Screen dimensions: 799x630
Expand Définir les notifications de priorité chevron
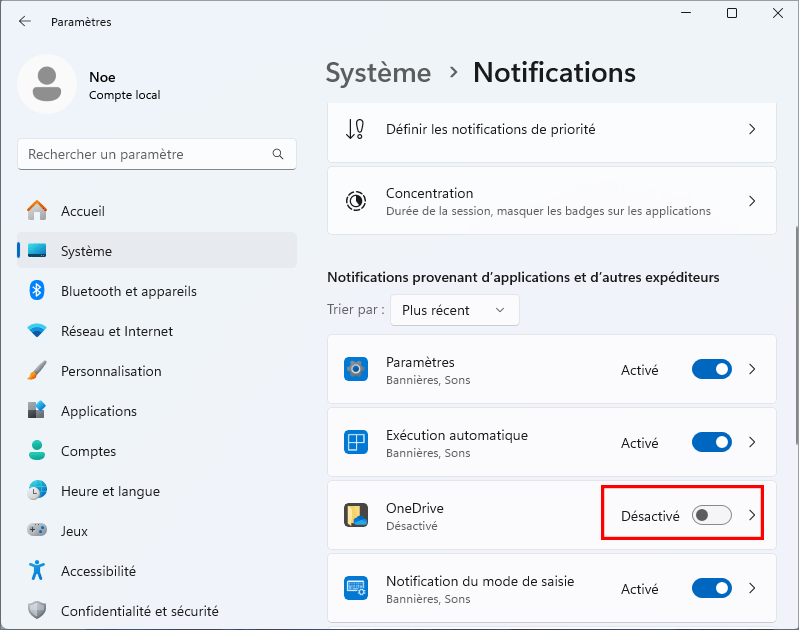752,129
